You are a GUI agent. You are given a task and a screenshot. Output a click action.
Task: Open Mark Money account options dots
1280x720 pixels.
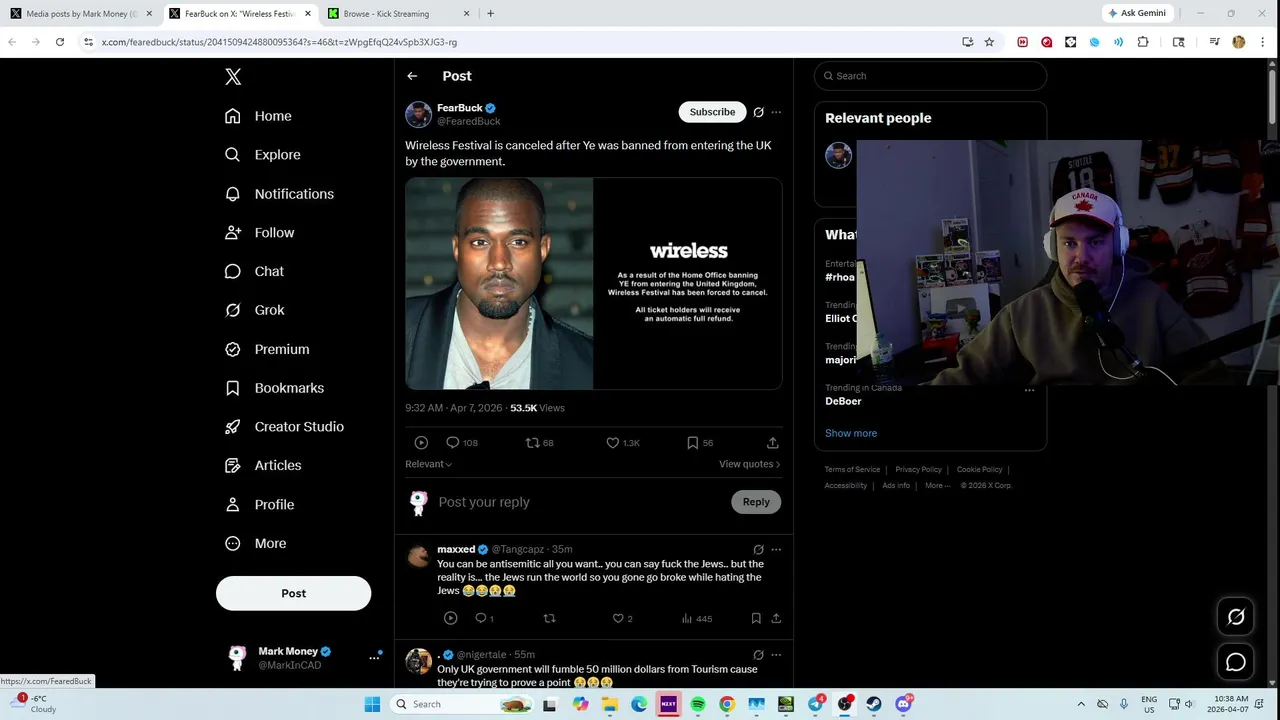tap(374, 657)
